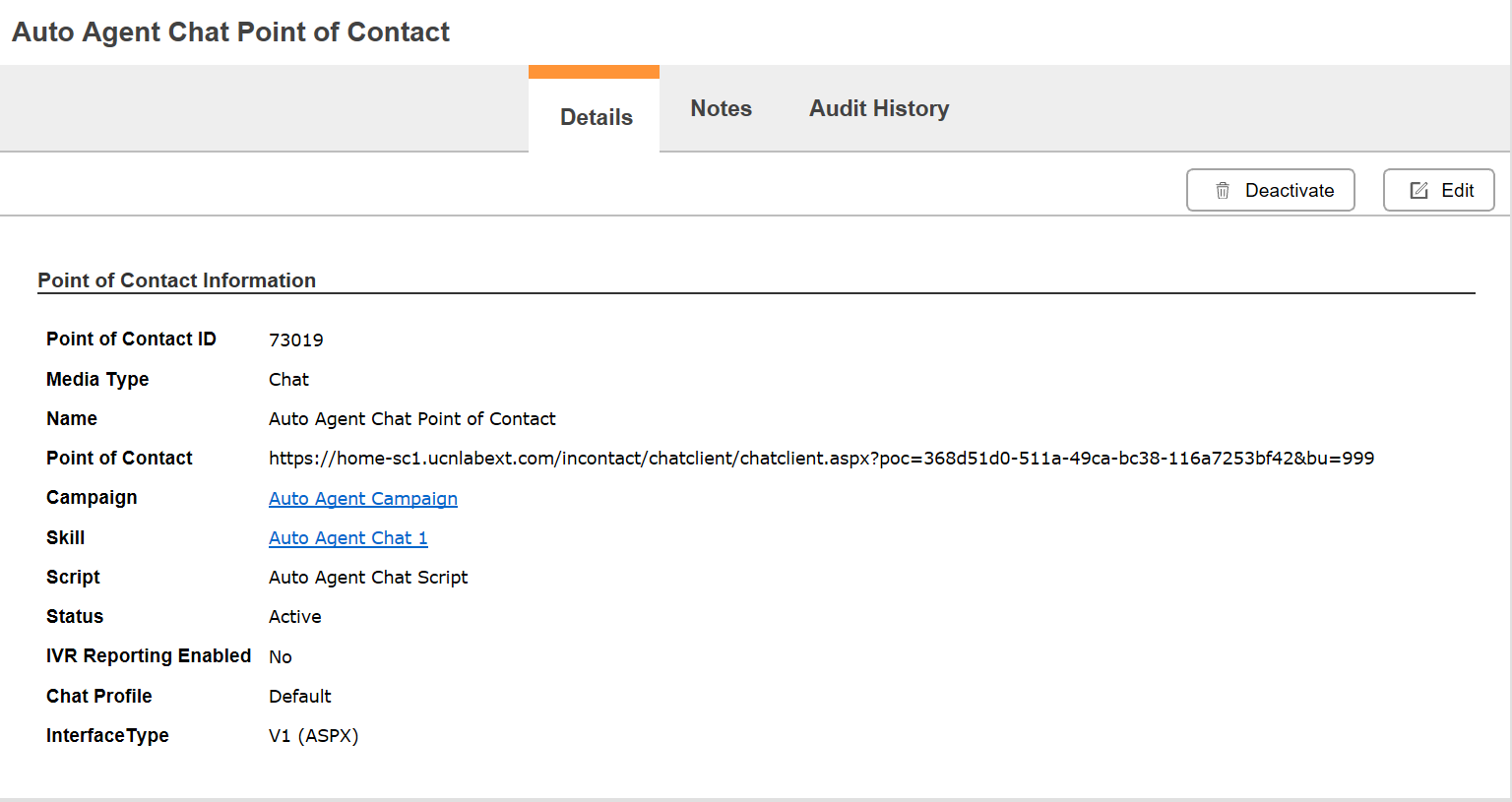
Task: Click the V1 (ASPX) interface type value
Action: 314,735
